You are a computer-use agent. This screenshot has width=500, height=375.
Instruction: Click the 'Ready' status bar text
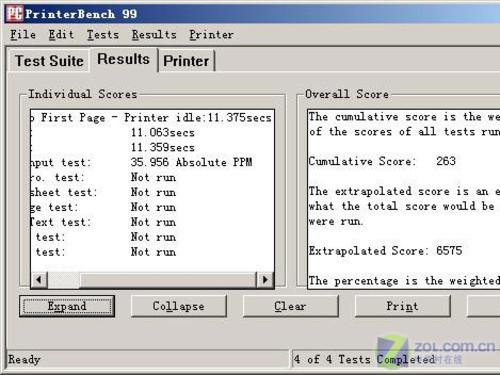24,360
